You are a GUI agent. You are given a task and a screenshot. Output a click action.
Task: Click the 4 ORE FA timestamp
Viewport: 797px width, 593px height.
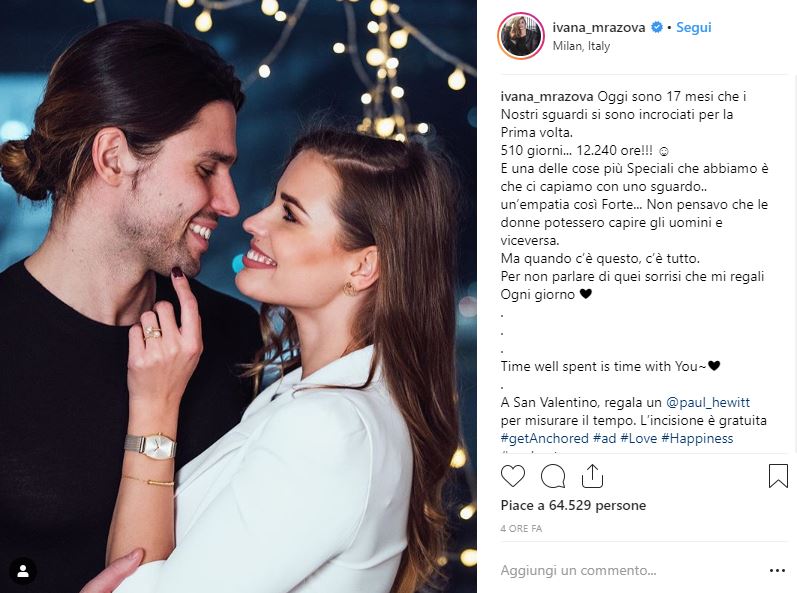pyautogui.click(x=521, y=528)
